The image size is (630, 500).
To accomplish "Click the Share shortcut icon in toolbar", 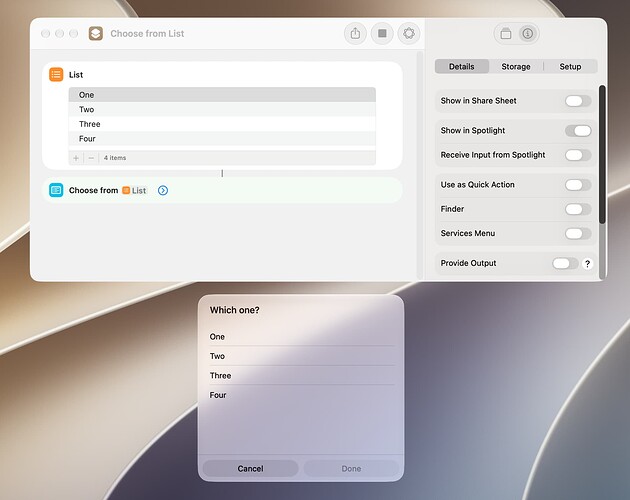I will 355,33.
